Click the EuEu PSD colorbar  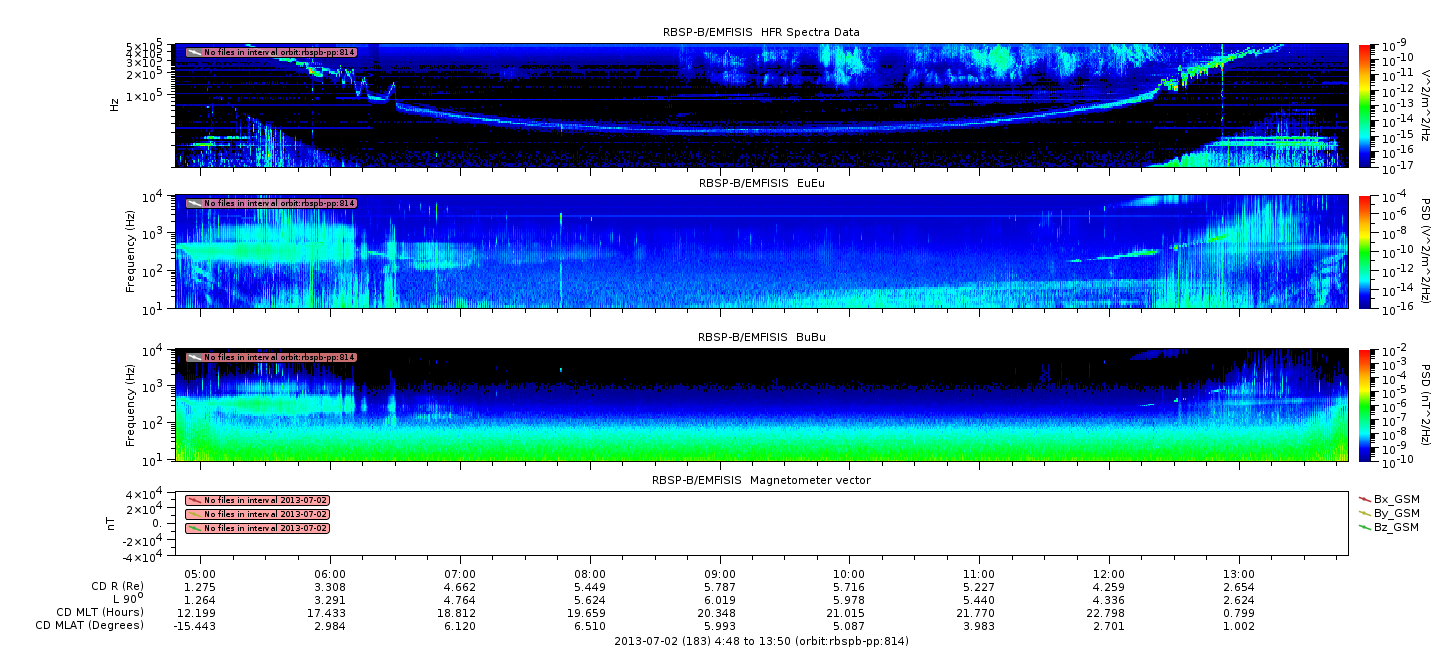pos(1365,251)
